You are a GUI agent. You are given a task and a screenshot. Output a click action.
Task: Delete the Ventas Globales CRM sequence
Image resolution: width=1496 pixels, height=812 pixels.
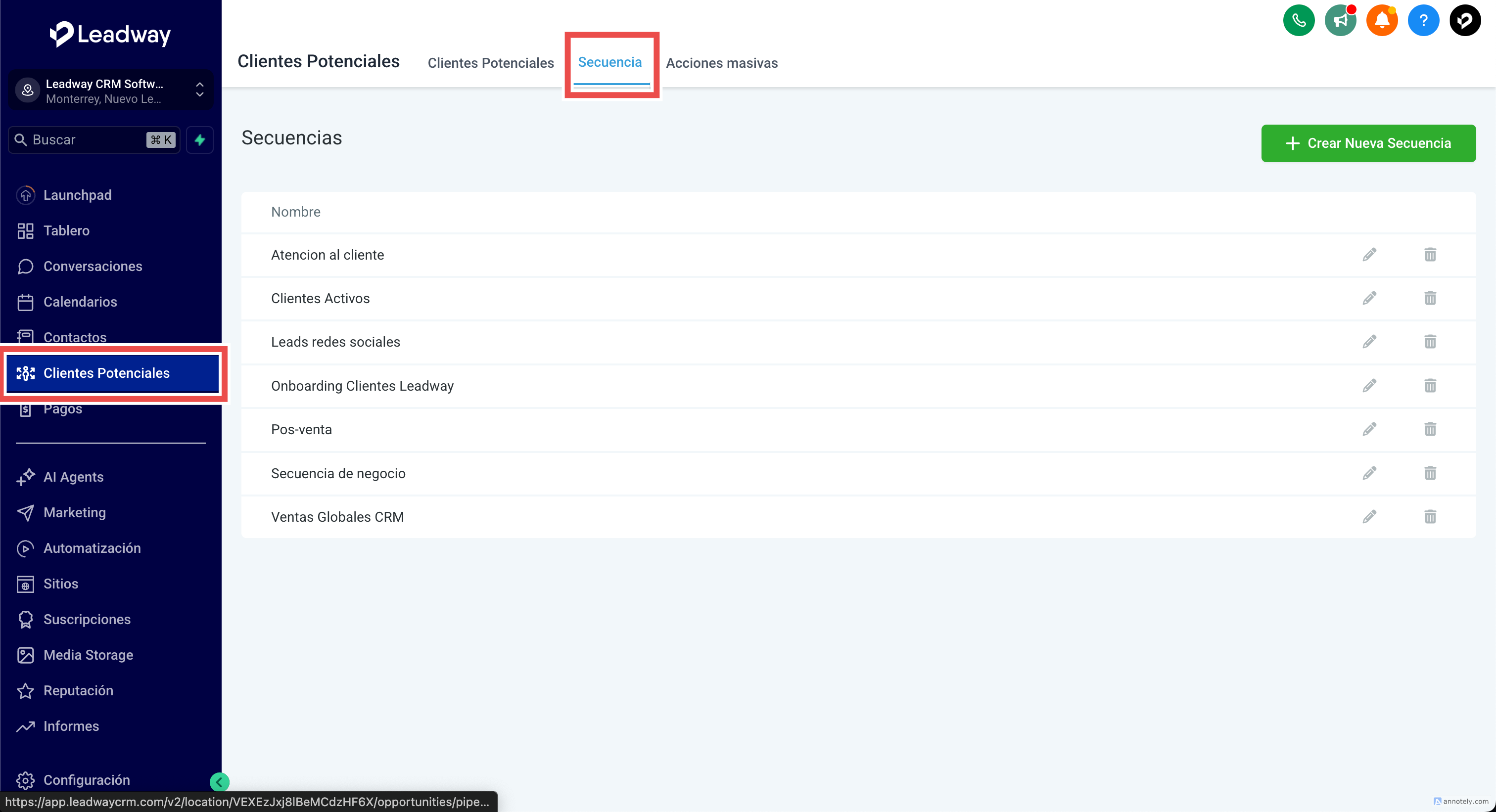(x=1430, y=517)
